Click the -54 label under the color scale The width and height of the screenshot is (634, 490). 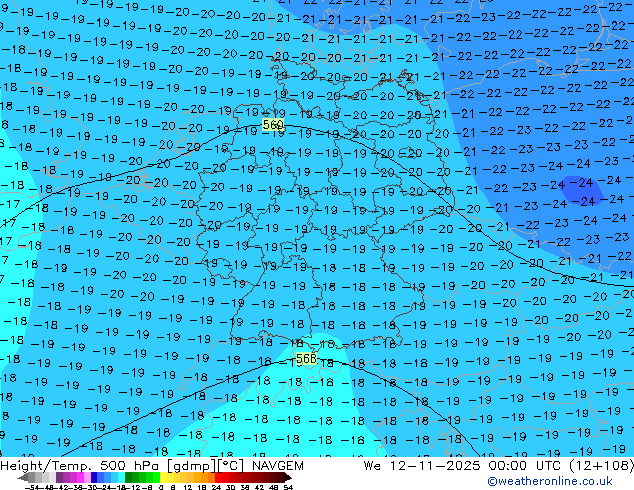(x=32, y=488)
